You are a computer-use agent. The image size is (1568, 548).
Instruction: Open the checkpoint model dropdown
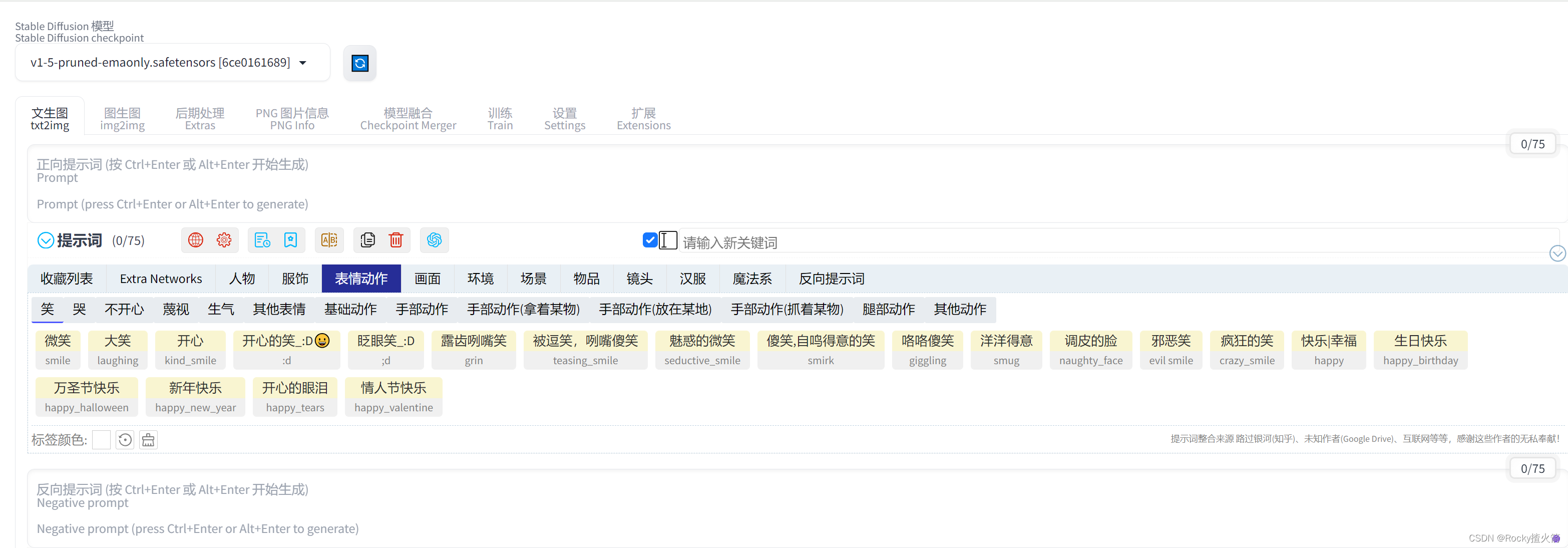tap(173, 62)
